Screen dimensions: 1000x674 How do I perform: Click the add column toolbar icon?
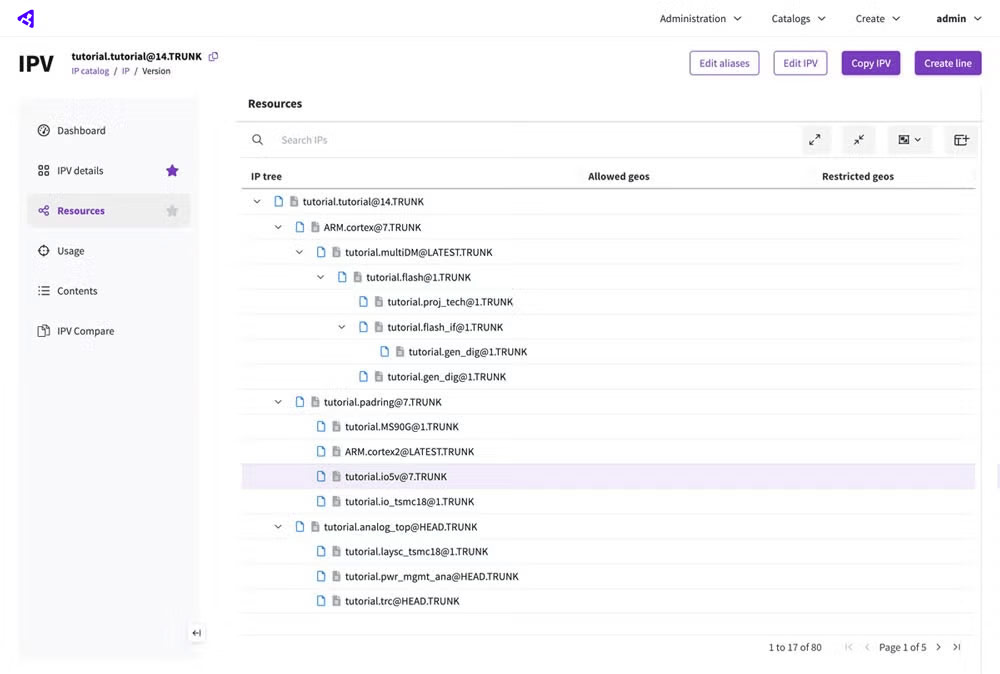click(x=960, y=140)
